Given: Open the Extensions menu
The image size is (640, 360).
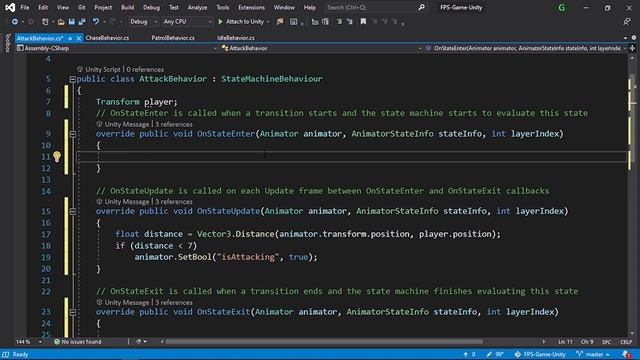Looking at the screenshot, I should tap(251, 7).
